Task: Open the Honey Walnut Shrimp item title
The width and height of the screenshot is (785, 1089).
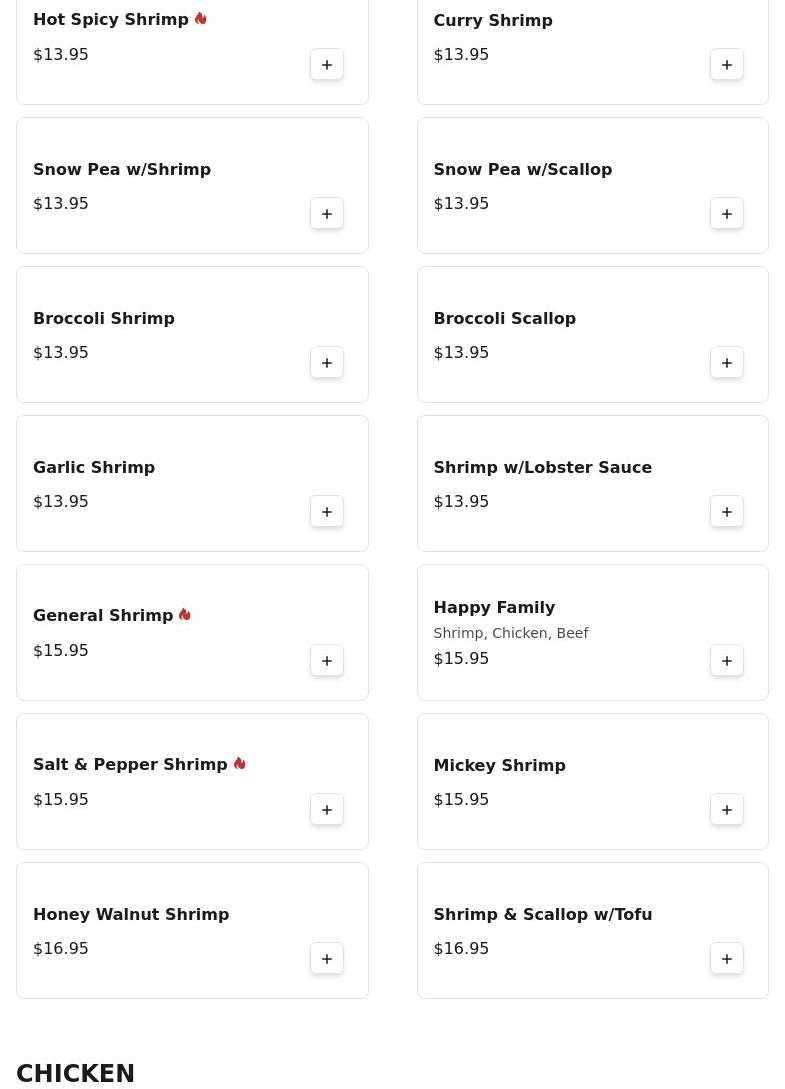Action: tap(131, 914)
